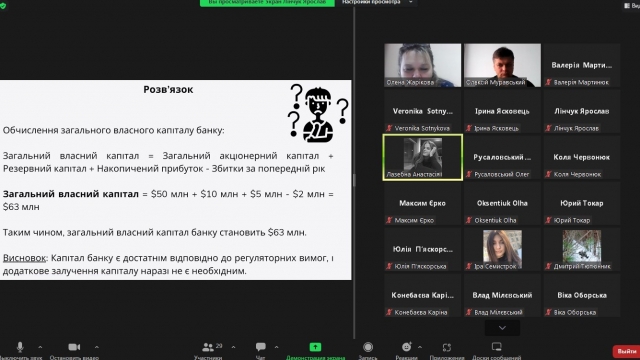The image size is (640, 360).
Task: Click muted mic icon for Конебаєва Каріна
Action: tap(389, 312)
